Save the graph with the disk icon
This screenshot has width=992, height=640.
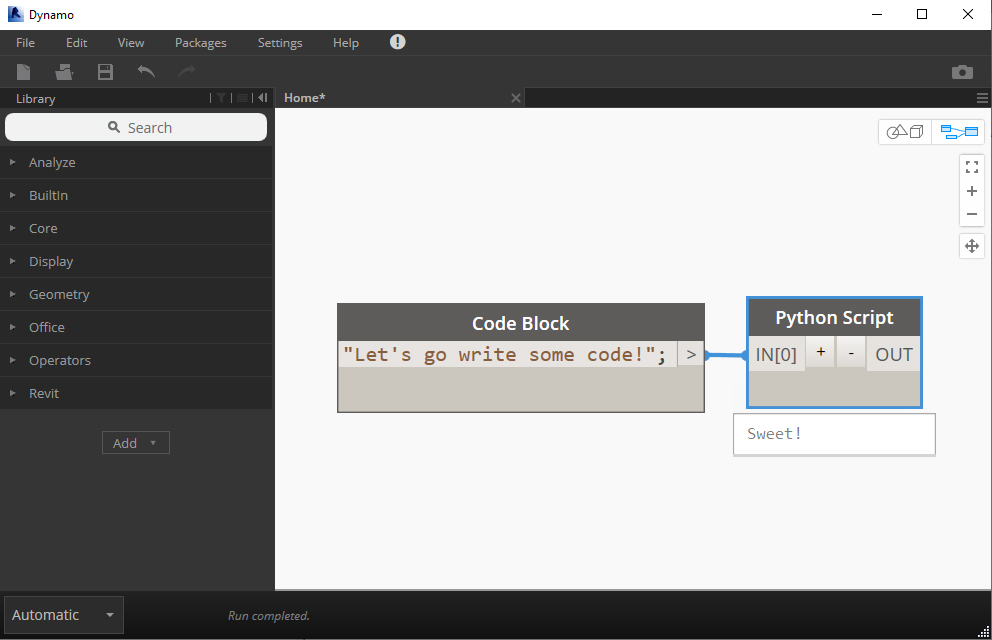105,72
